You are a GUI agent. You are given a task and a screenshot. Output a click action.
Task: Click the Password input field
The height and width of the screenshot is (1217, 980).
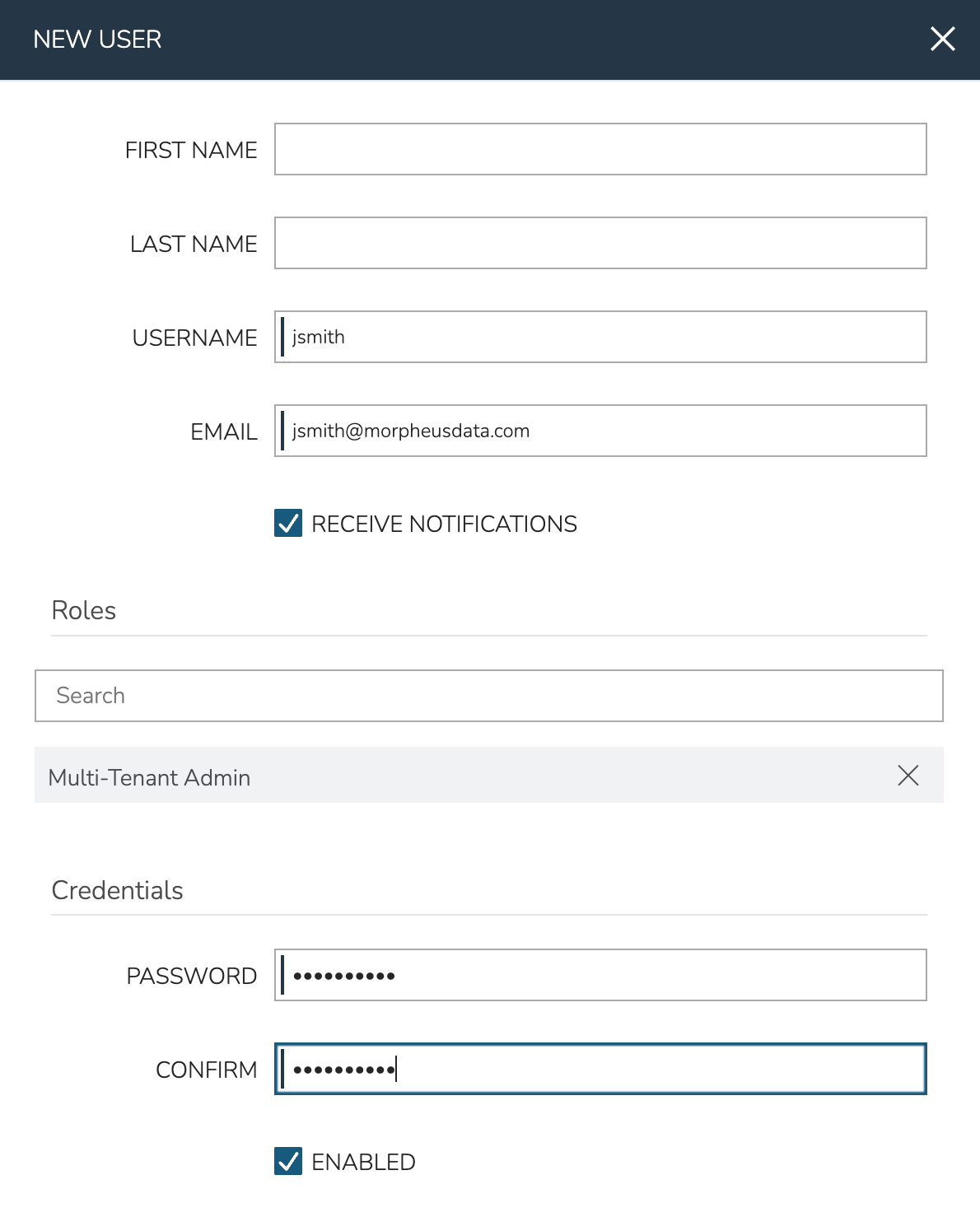[x=600, y=976]
